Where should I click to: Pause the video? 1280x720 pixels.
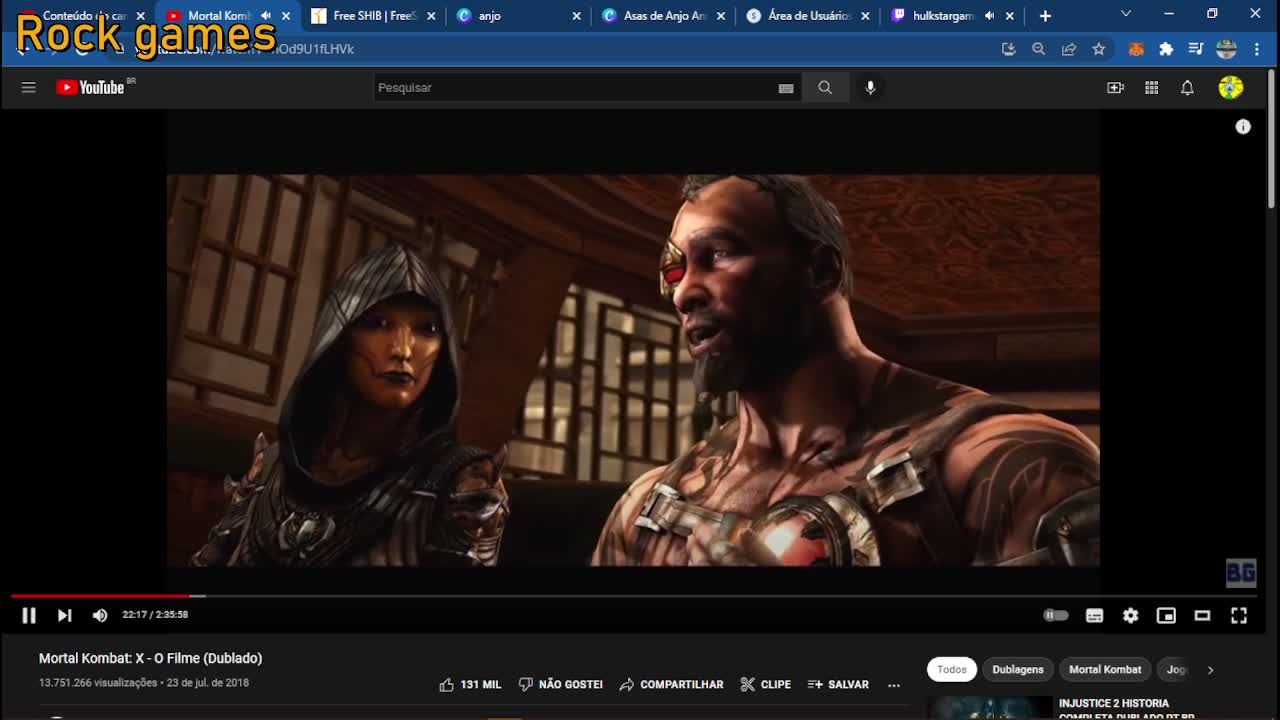pos(29,615)
